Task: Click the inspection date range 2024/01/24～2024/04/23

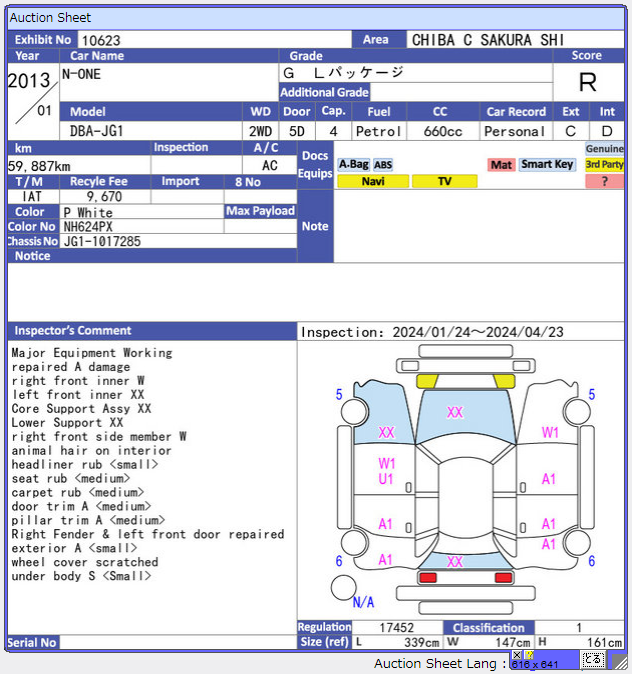Action: (x=478, y=332)
